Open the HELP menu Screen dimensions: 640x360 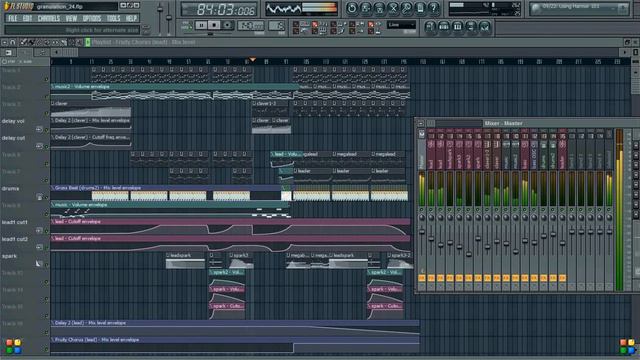pos(131,18)
